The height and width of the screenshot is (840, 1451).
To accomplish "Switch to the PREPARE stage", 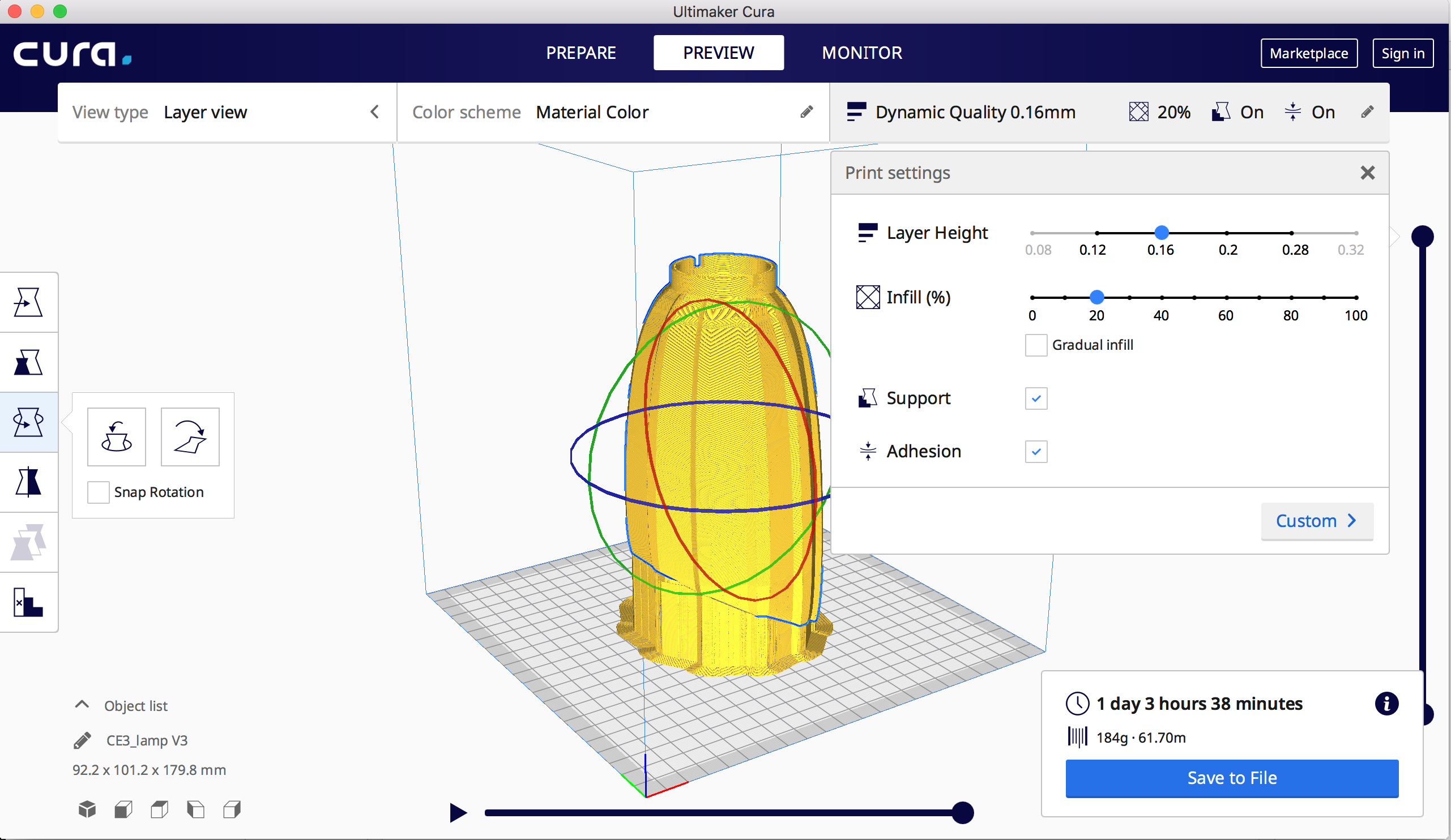I will pyautogui.click(x=581, y=53).
